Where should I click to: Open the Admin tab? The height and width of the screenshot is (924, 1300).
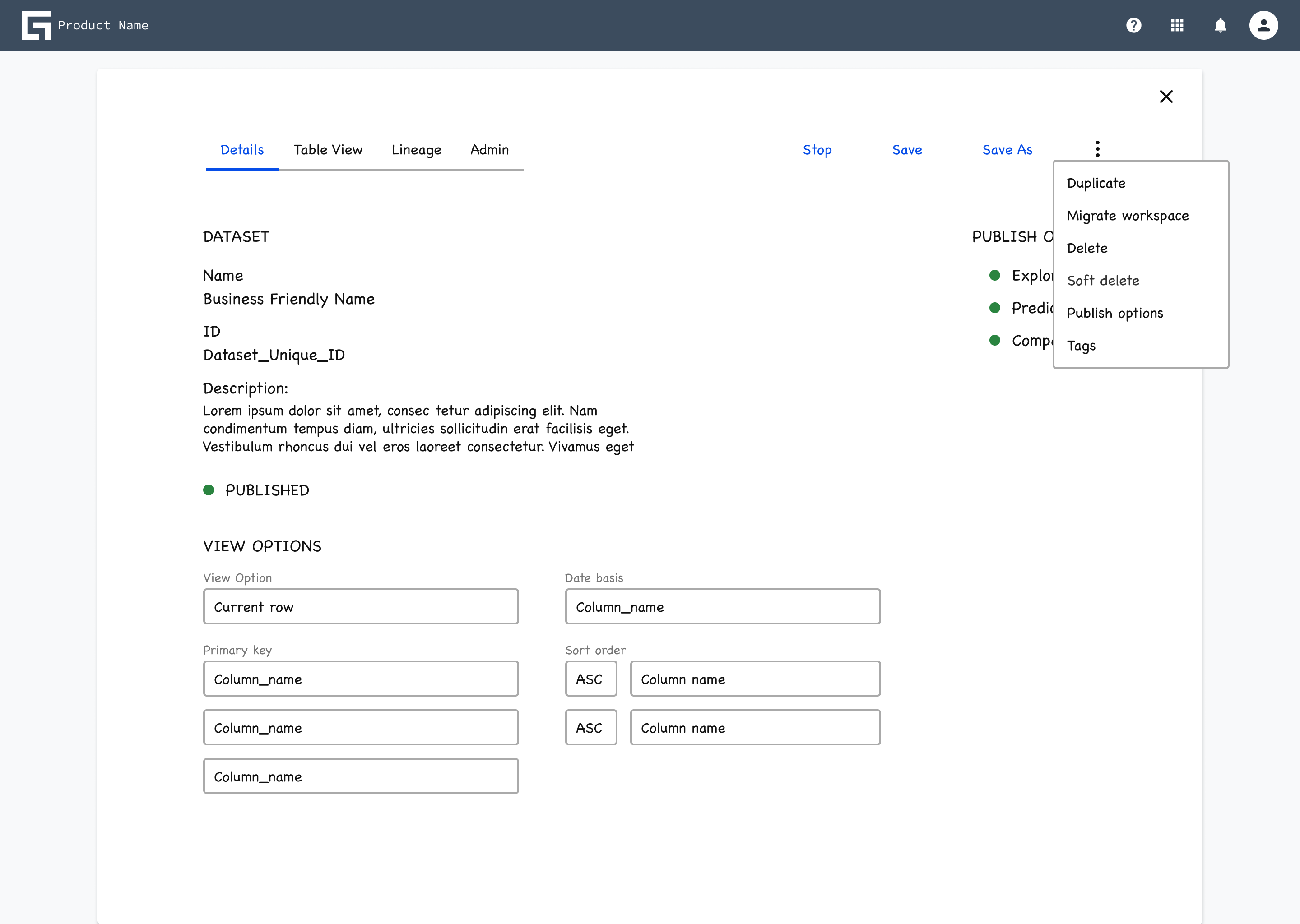click(x=489, y=150)
